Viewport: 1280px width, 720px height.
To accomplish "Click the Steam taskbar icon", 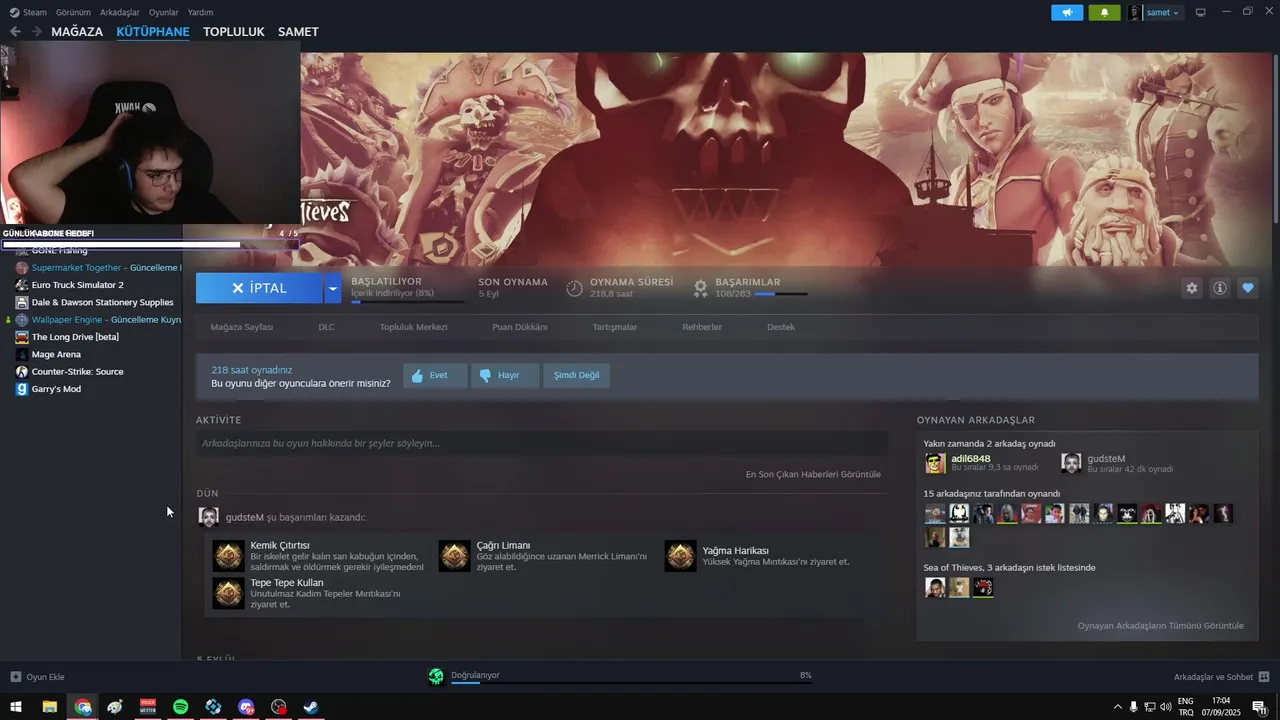I will click(311, 707).
